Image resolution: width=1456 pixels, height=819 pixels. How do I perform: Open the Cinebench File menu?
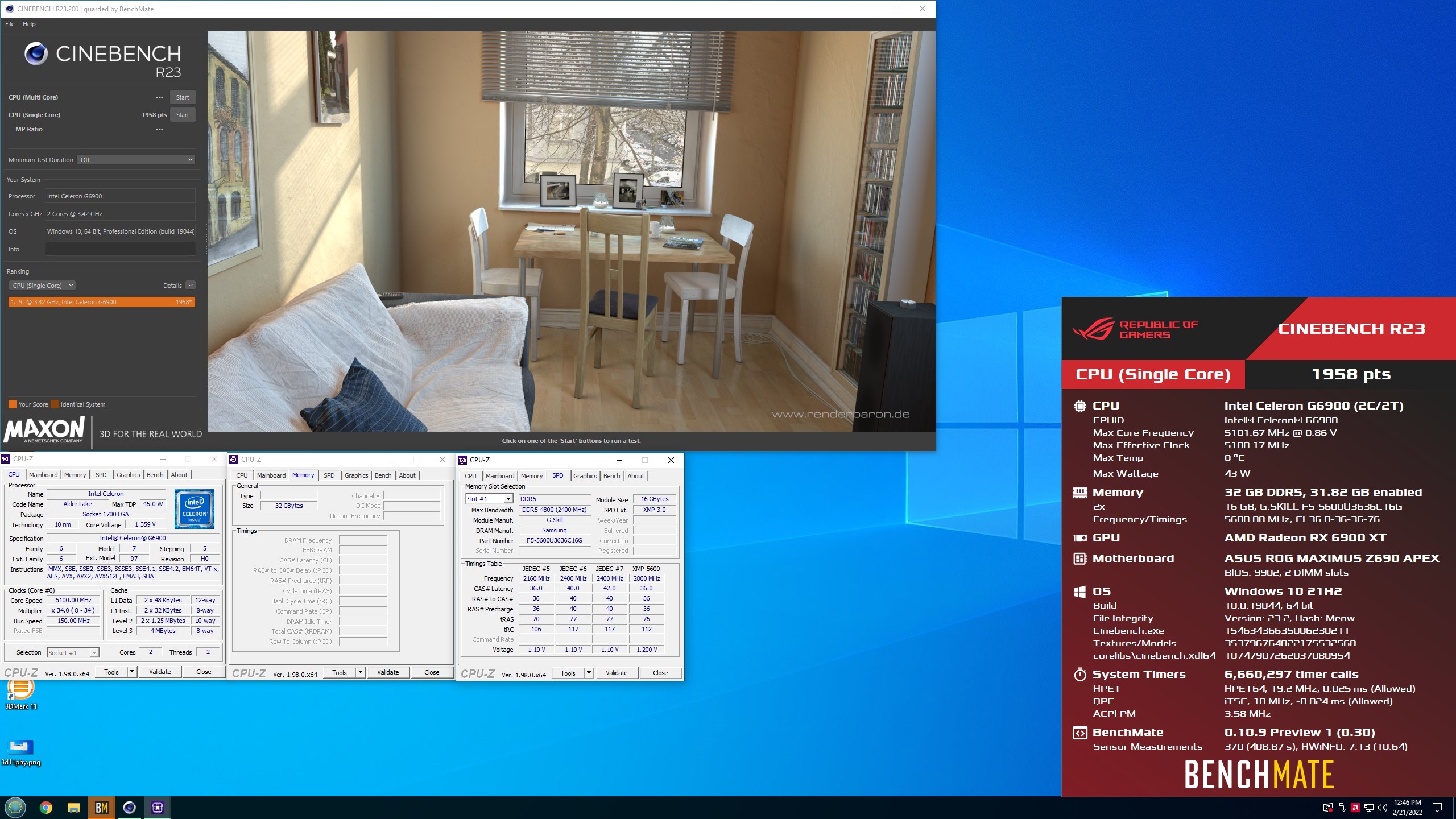(10, 24)
